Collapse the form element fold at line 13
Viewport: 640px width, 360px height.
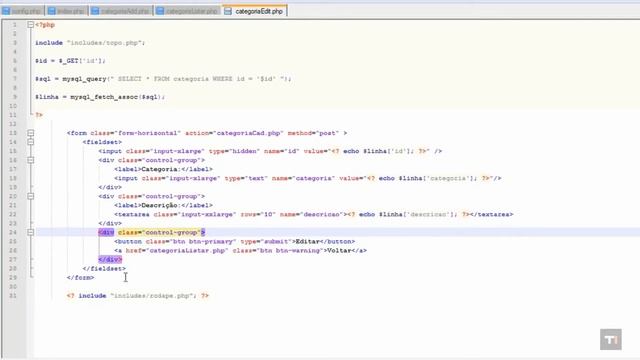(31, 133)
